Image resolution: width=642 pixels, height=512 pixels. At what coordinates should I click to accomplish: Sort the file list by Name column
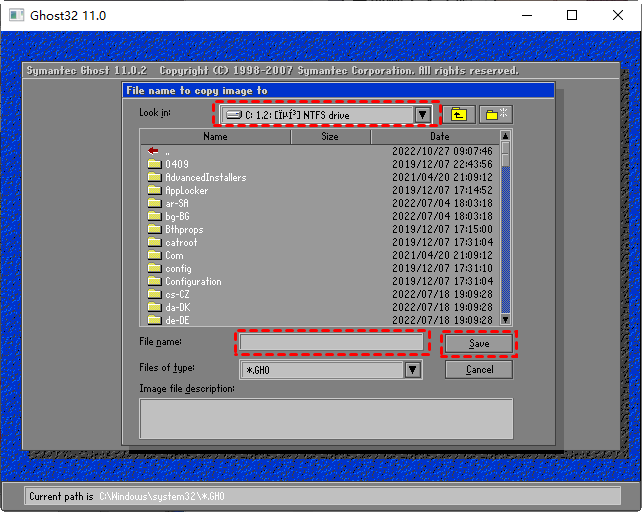(x=215, y=137)
